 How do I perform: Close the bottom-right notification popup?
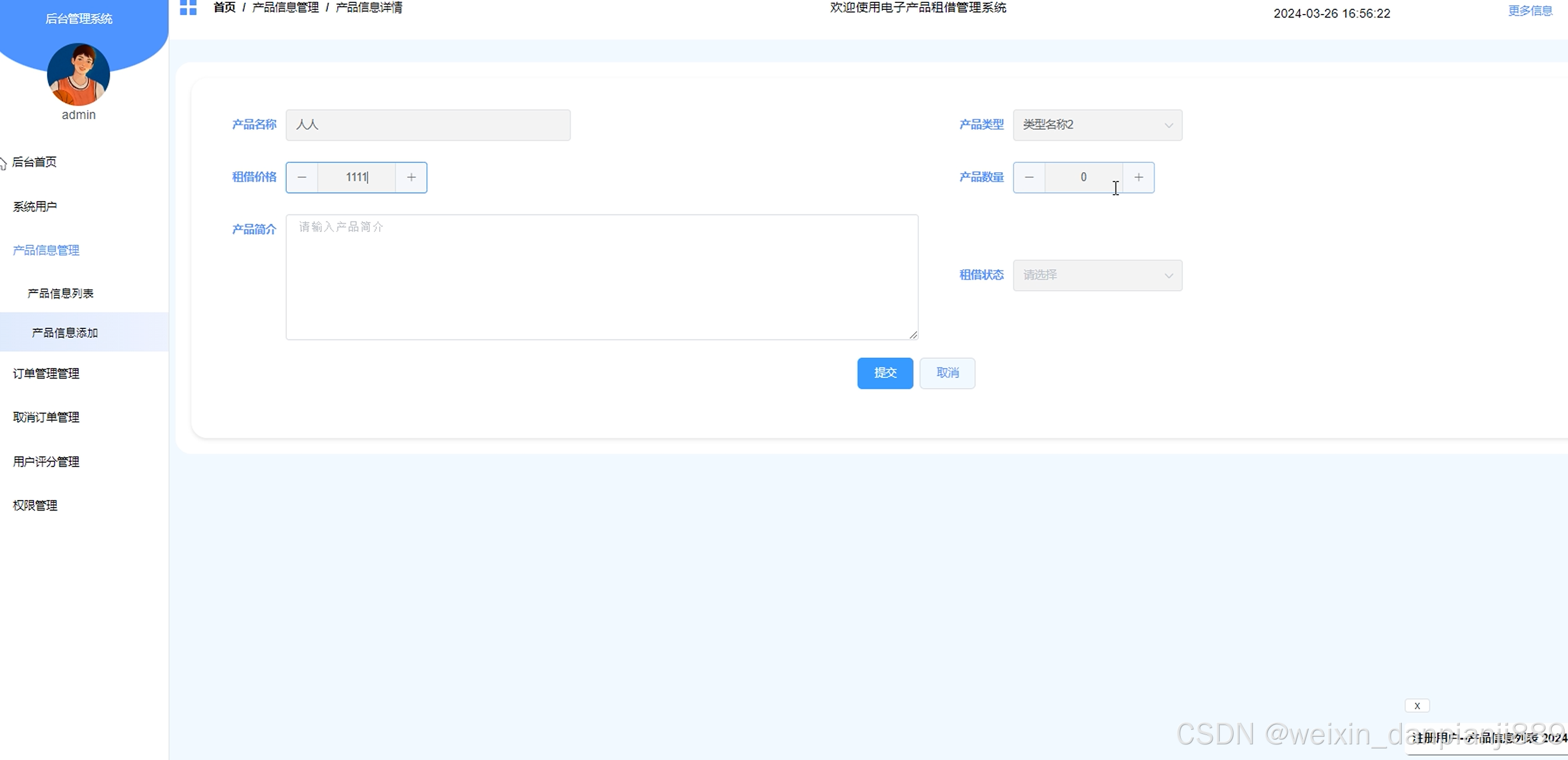click(x=1417, y=706)
